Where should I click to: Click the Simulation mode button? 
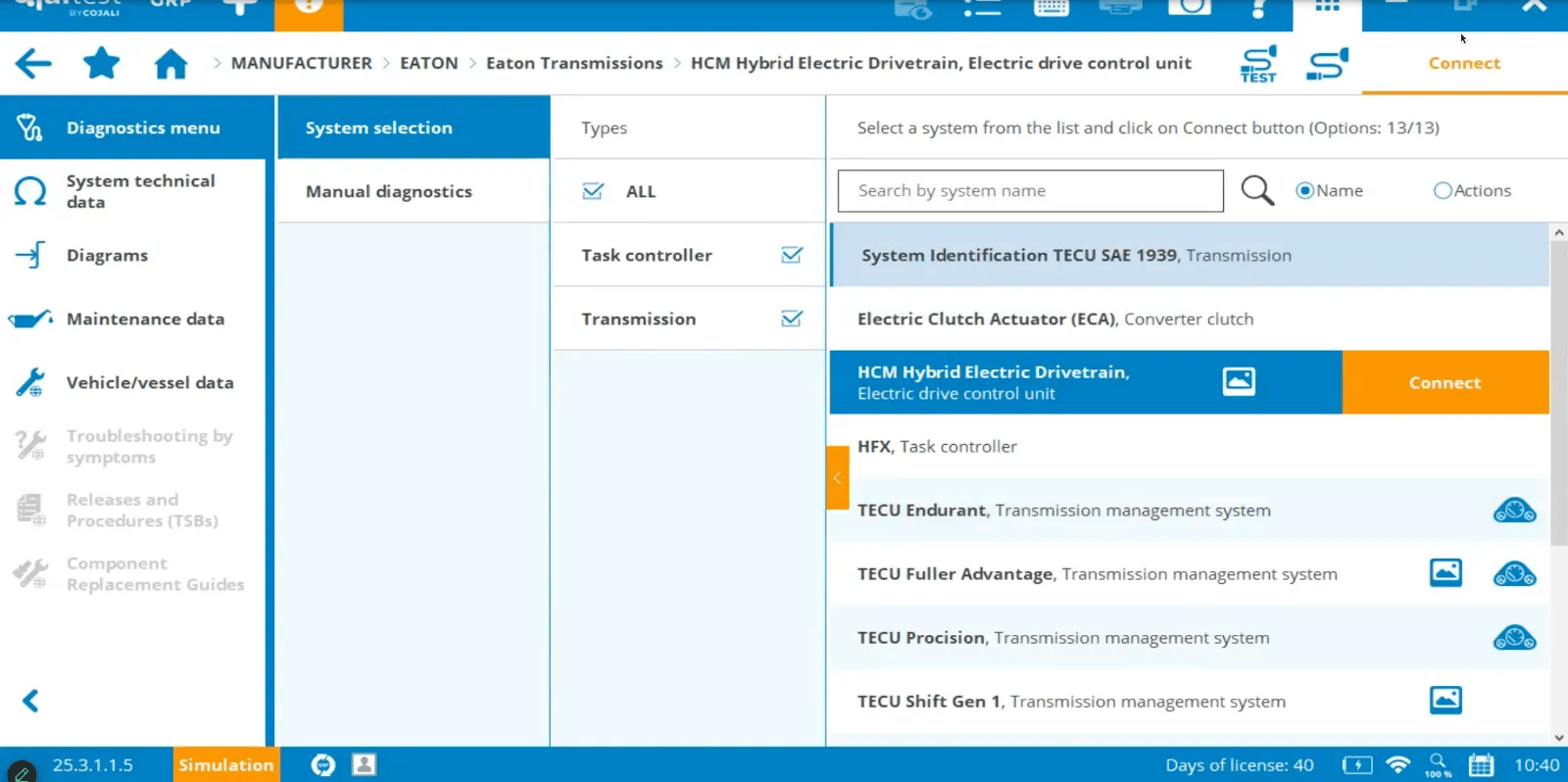pos(226,765)
